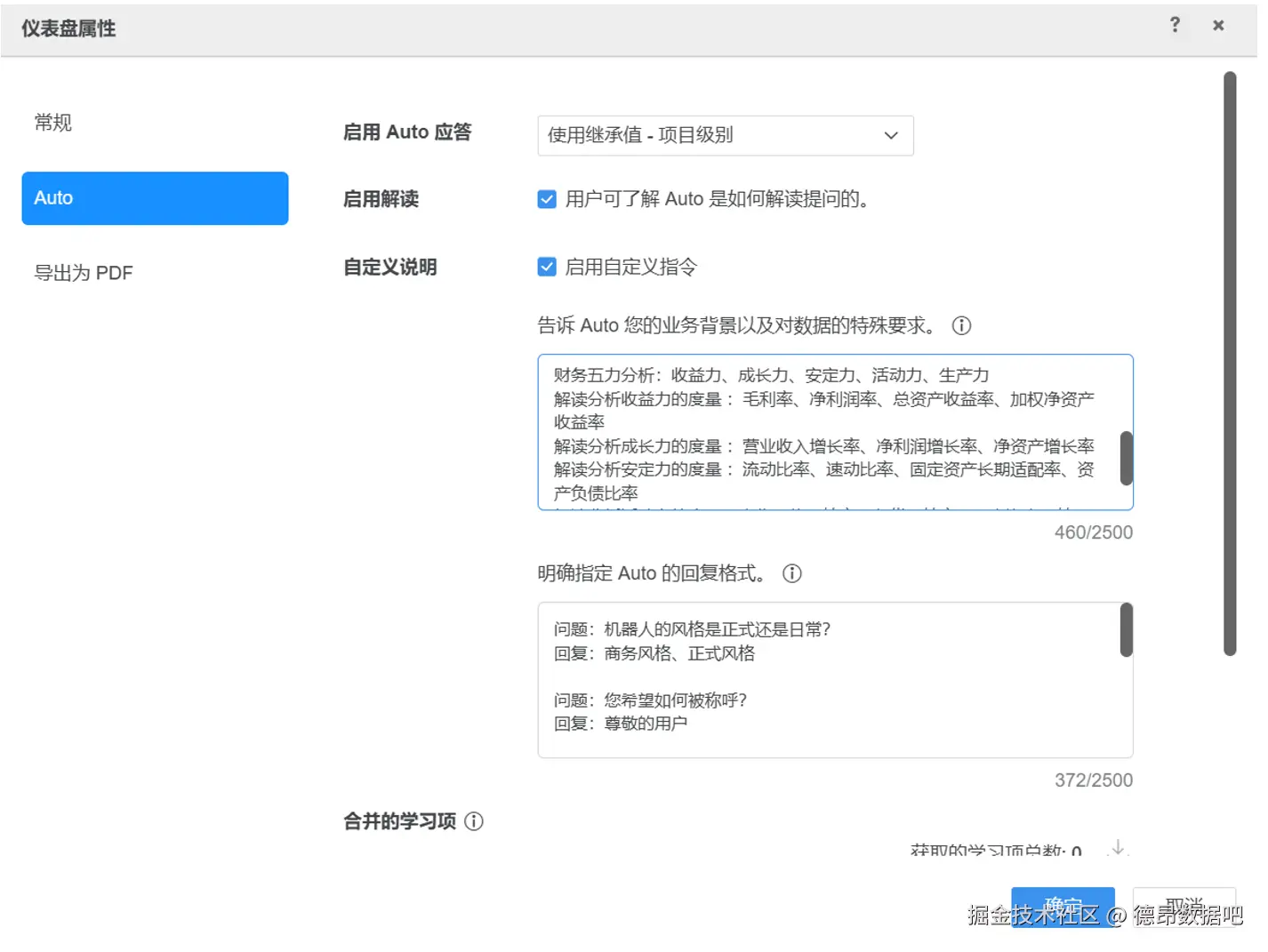Screen dimensions: 1268x952
Task: Switch to the 常规 tab
Action: click(x=52, y=123)
